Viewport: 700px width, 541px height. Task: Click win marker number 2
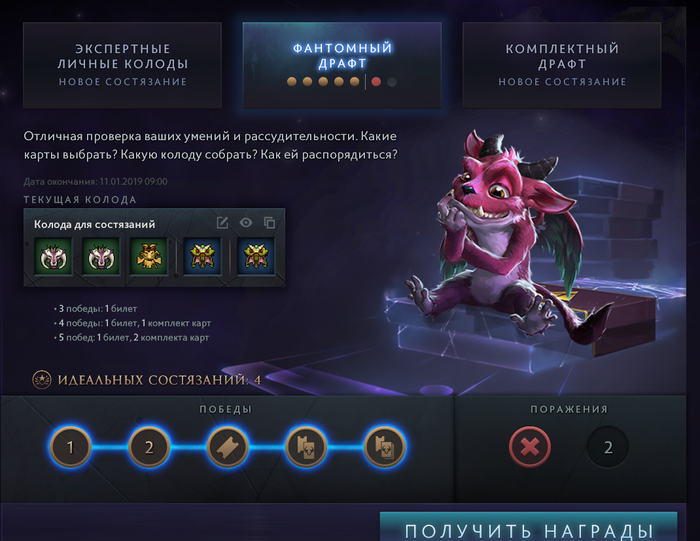click(x=149, y=447)
